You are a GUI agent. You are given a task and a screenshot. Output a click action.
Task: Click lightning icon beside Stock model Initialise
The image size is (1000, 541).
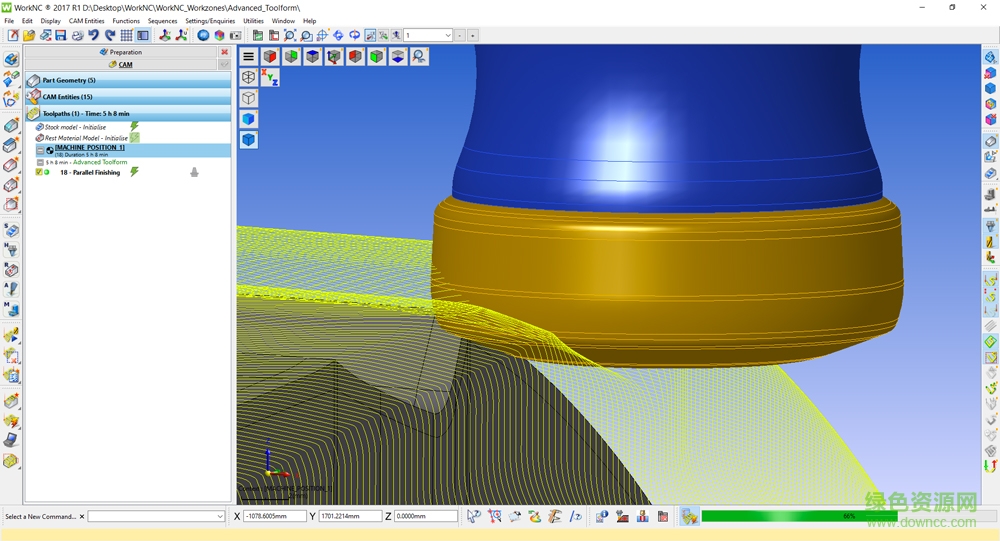click(x=135, y=127)
